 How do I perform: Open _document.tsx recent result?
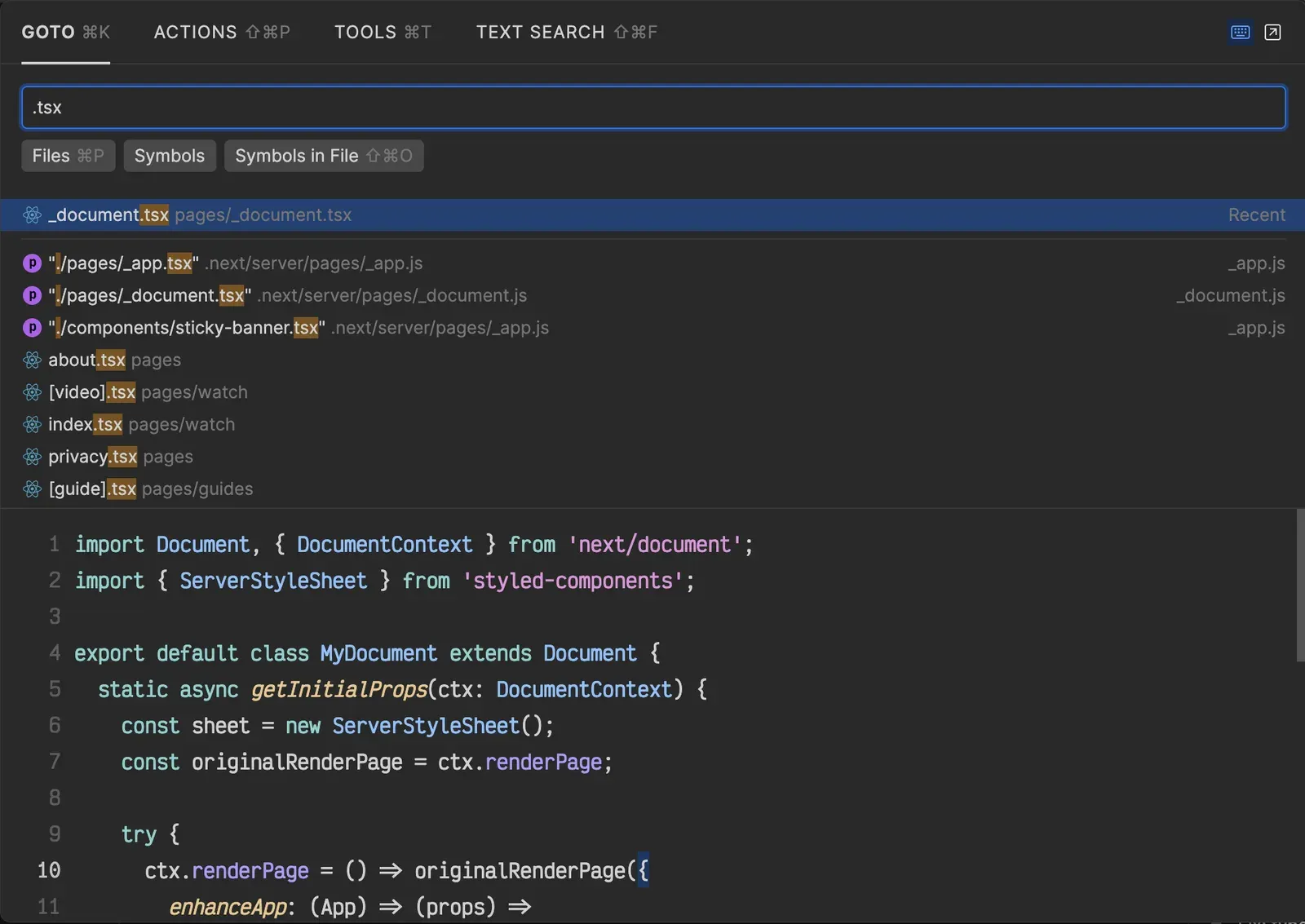652,214
